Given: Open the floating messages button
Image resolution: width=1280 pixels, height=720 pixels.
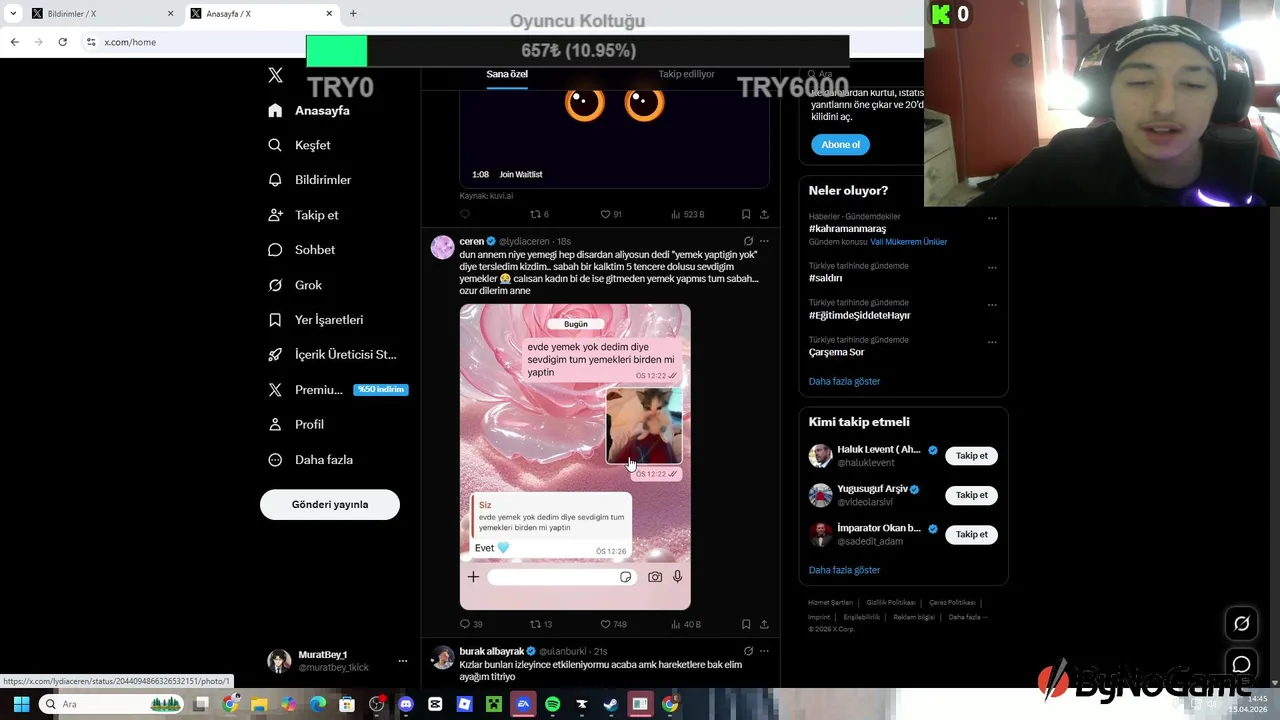Looking at the screenshot, I should tap(1241, 664).
